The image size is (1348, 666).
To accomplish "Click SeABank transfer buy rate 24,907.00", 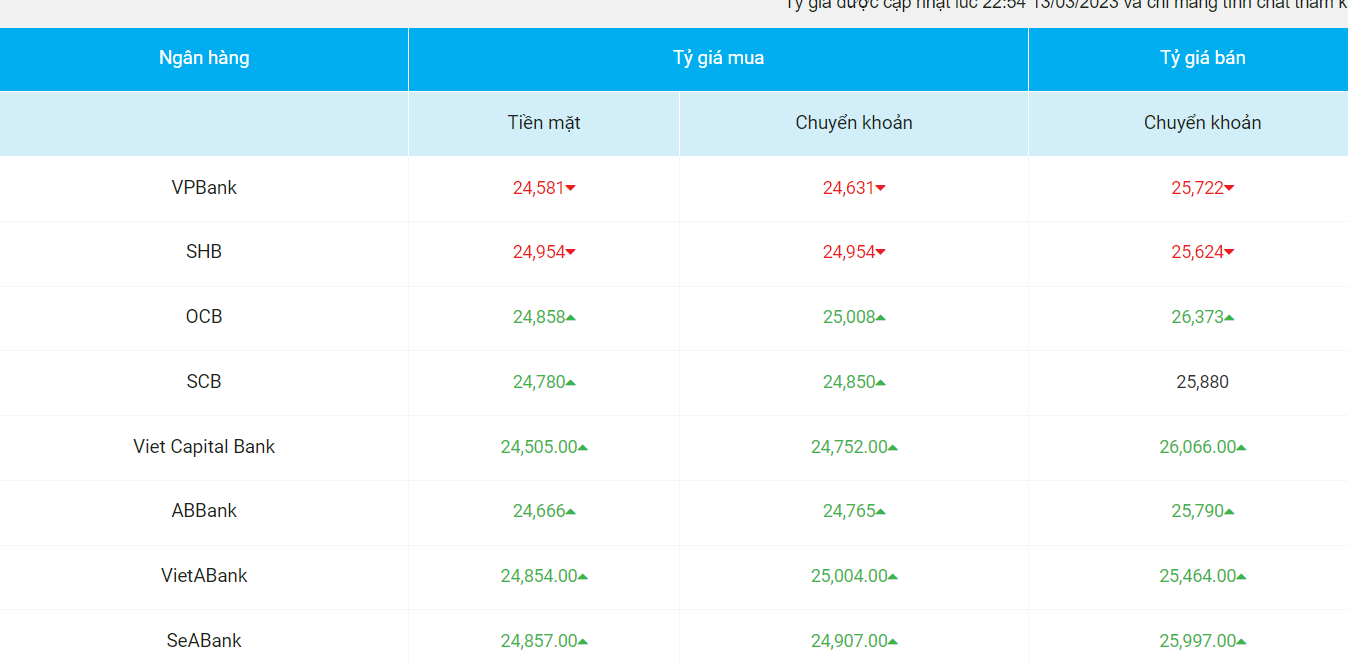I will pos(849,641).
